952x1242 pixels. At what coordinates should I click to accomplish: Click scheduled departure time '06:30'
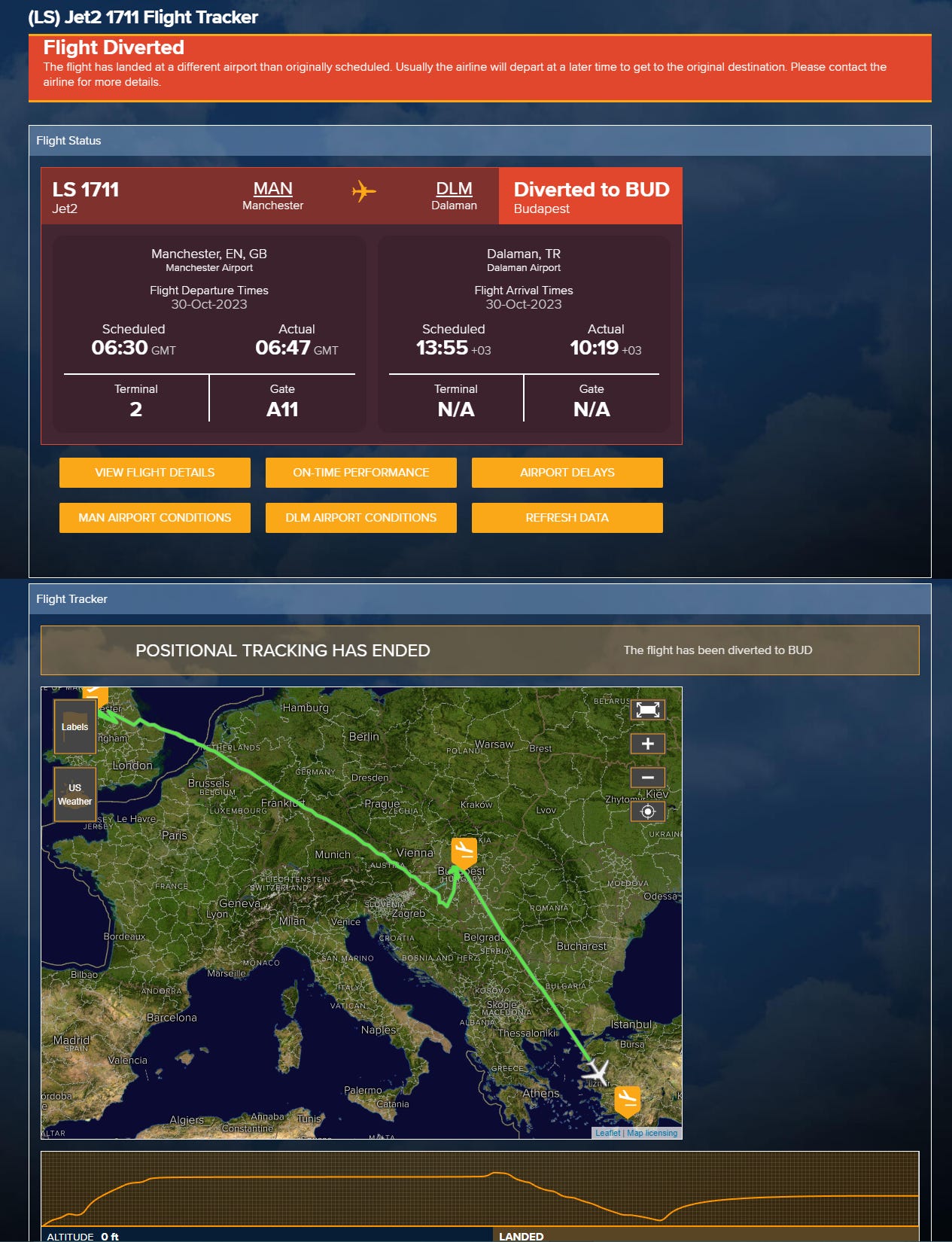coord(120,348)
